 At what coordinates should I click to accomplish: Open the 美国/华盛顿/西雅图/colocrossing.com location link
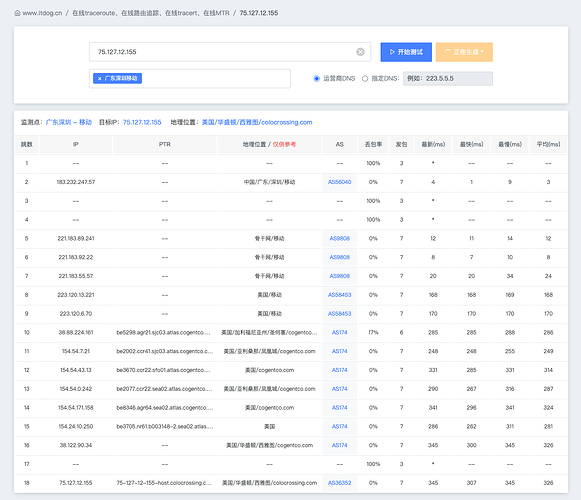(257, 122)
